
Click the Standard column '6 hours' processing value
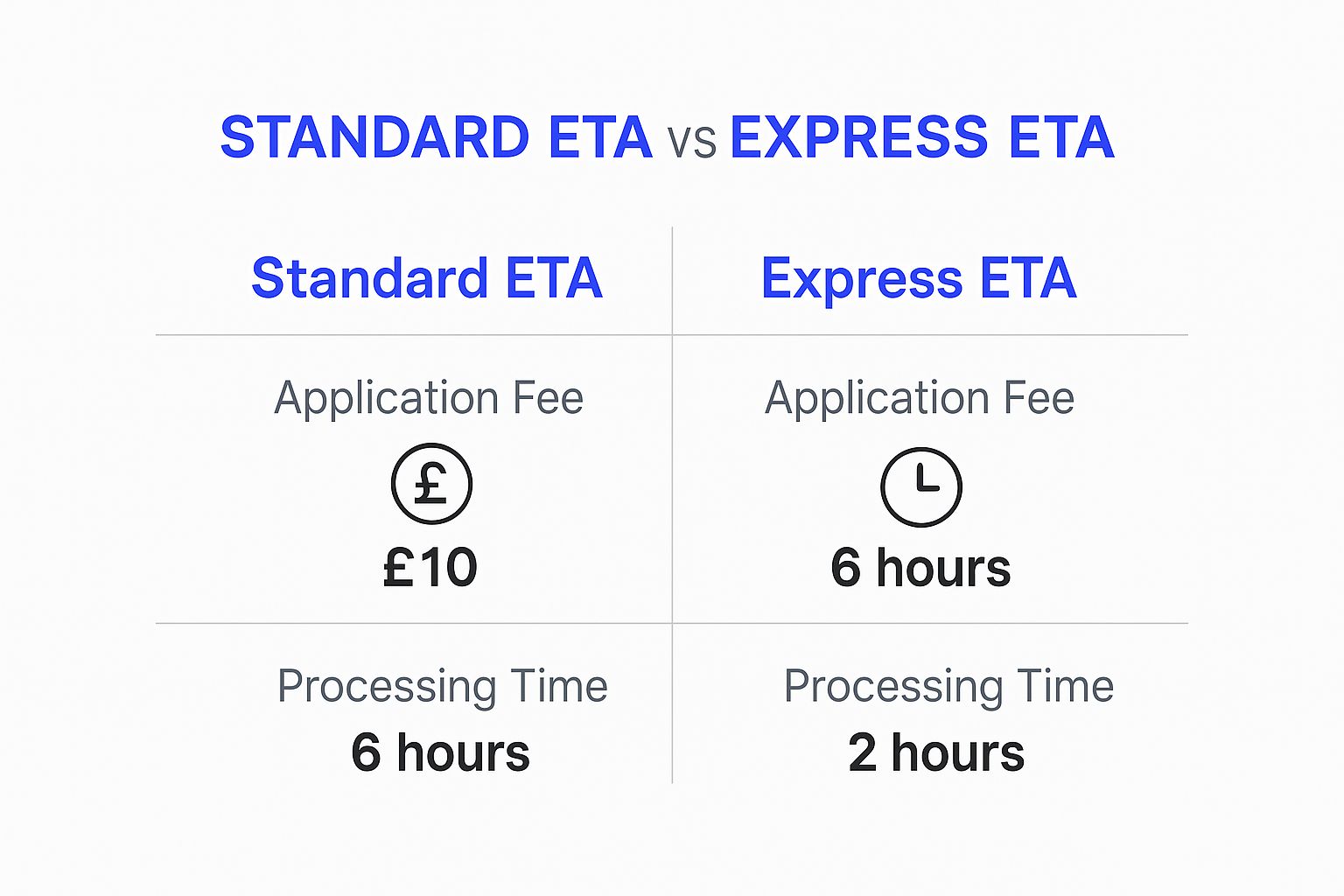(x=440, y=752)
